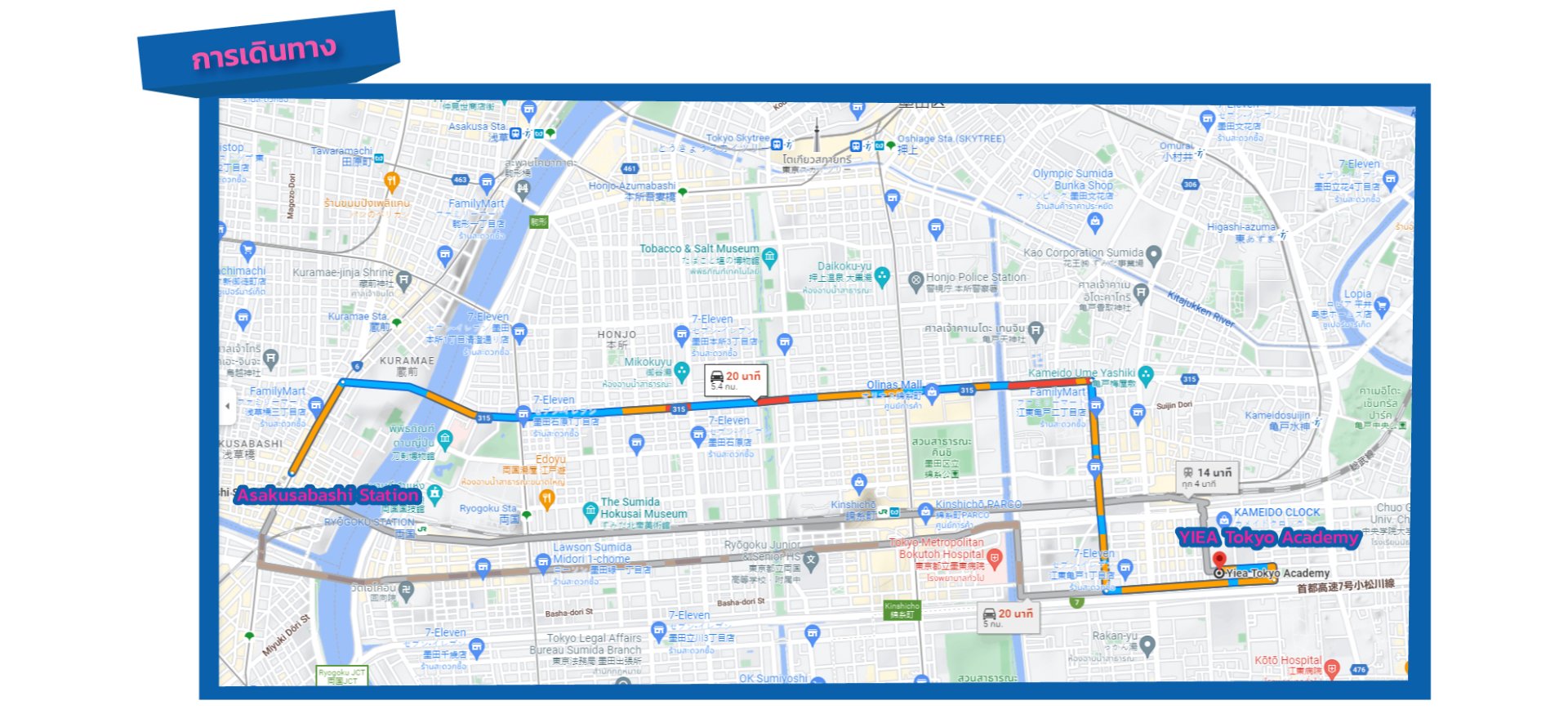Select the 20-minute 5.4 km driving route label
The width and height of the screenshot is (1568, 714).
[735, 380]
